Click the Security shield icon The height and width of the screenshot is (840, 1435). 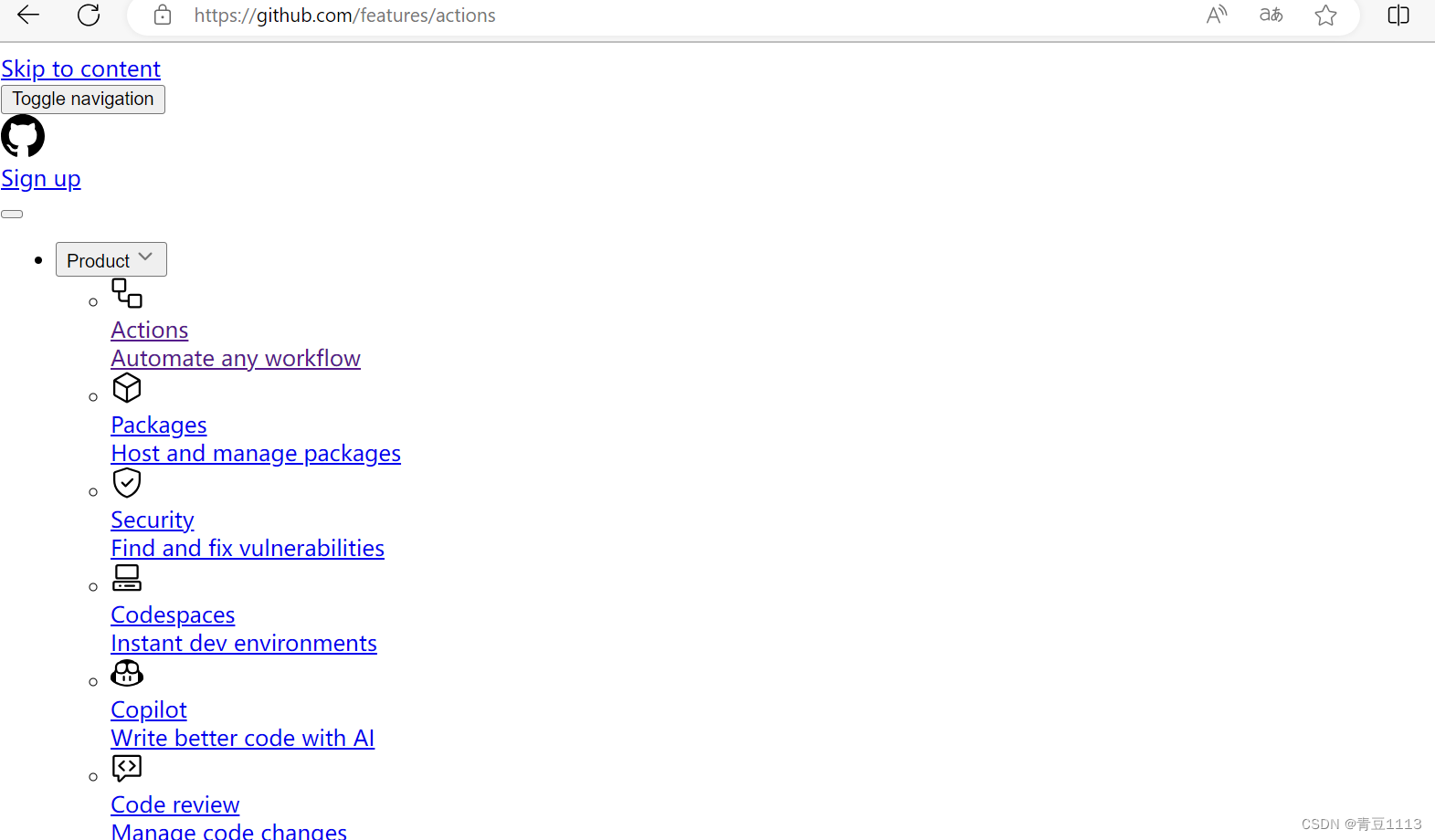pos(127,483)
